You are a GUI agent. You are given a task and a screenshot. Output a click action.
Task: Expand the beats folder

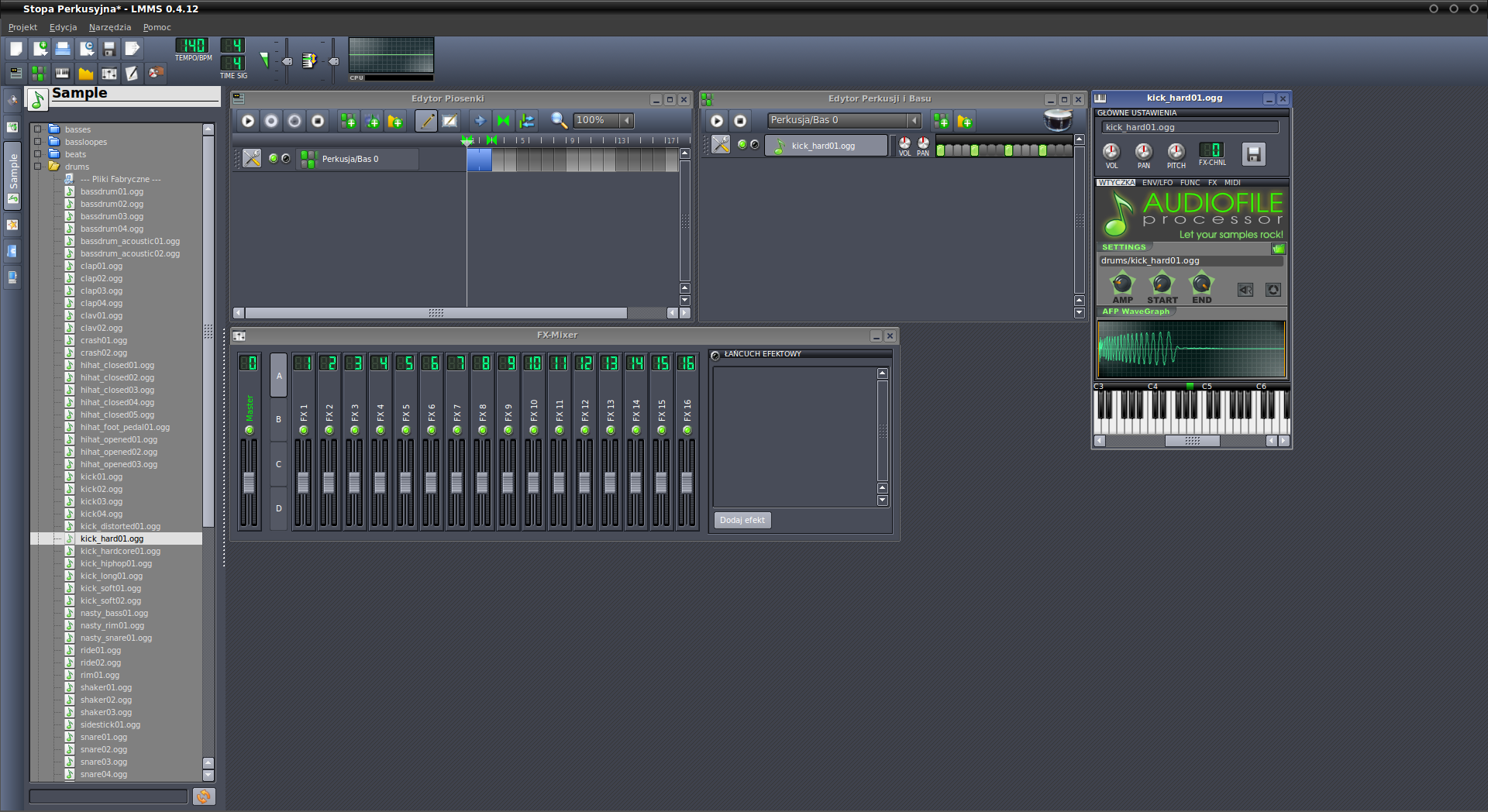coord(37,154)
